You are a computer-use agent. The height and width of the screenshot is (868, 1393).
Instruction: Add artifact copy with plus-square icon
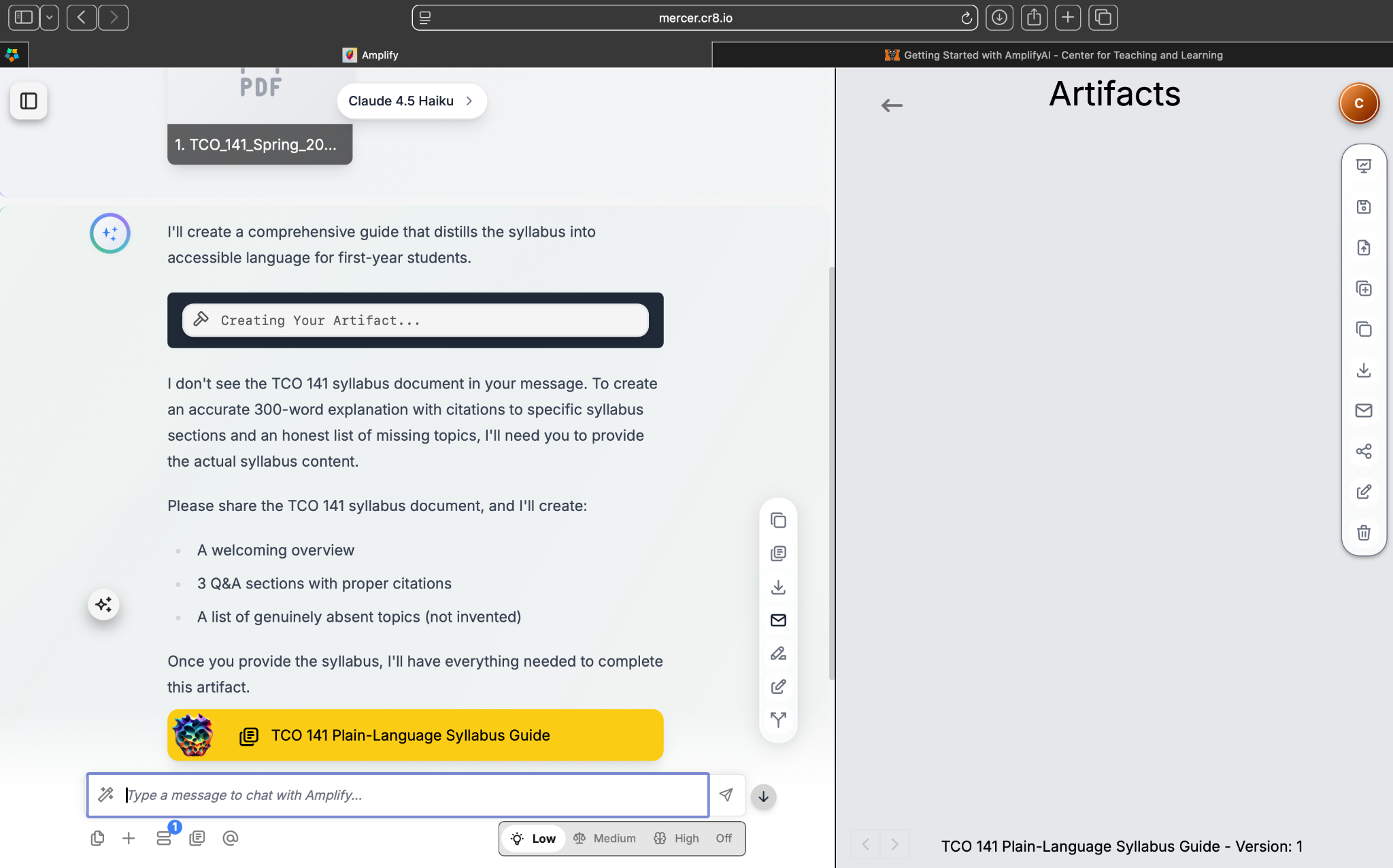point(1364,288)
